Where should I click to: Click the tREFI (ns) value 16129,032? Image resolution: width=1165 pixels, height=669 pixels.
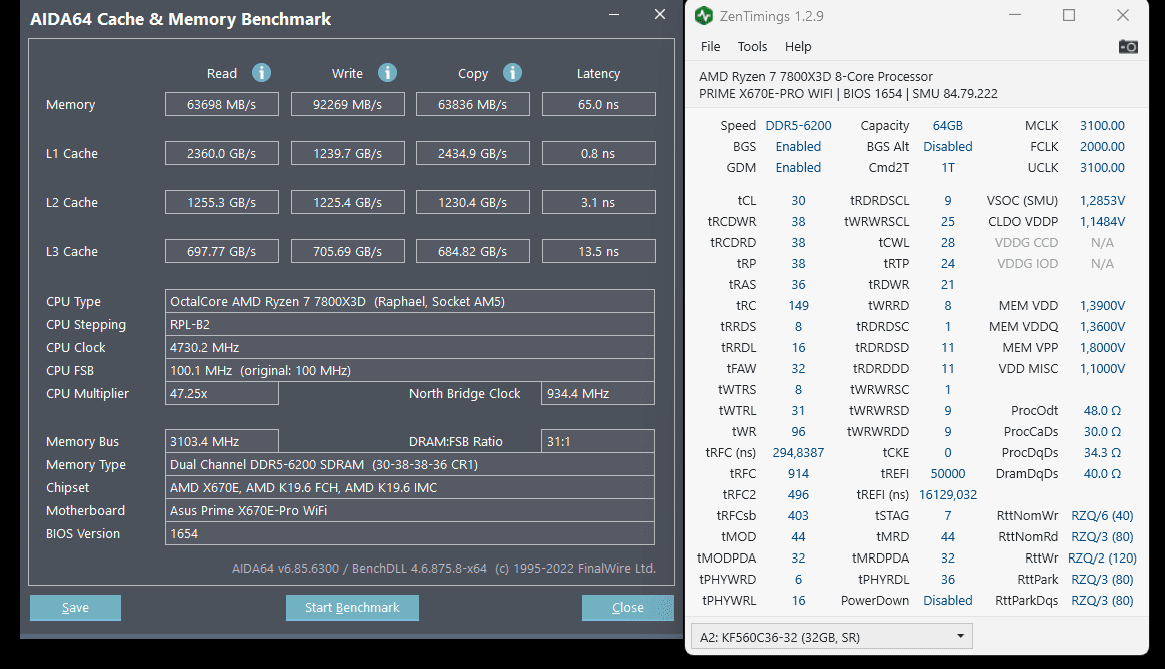[948, 494]
